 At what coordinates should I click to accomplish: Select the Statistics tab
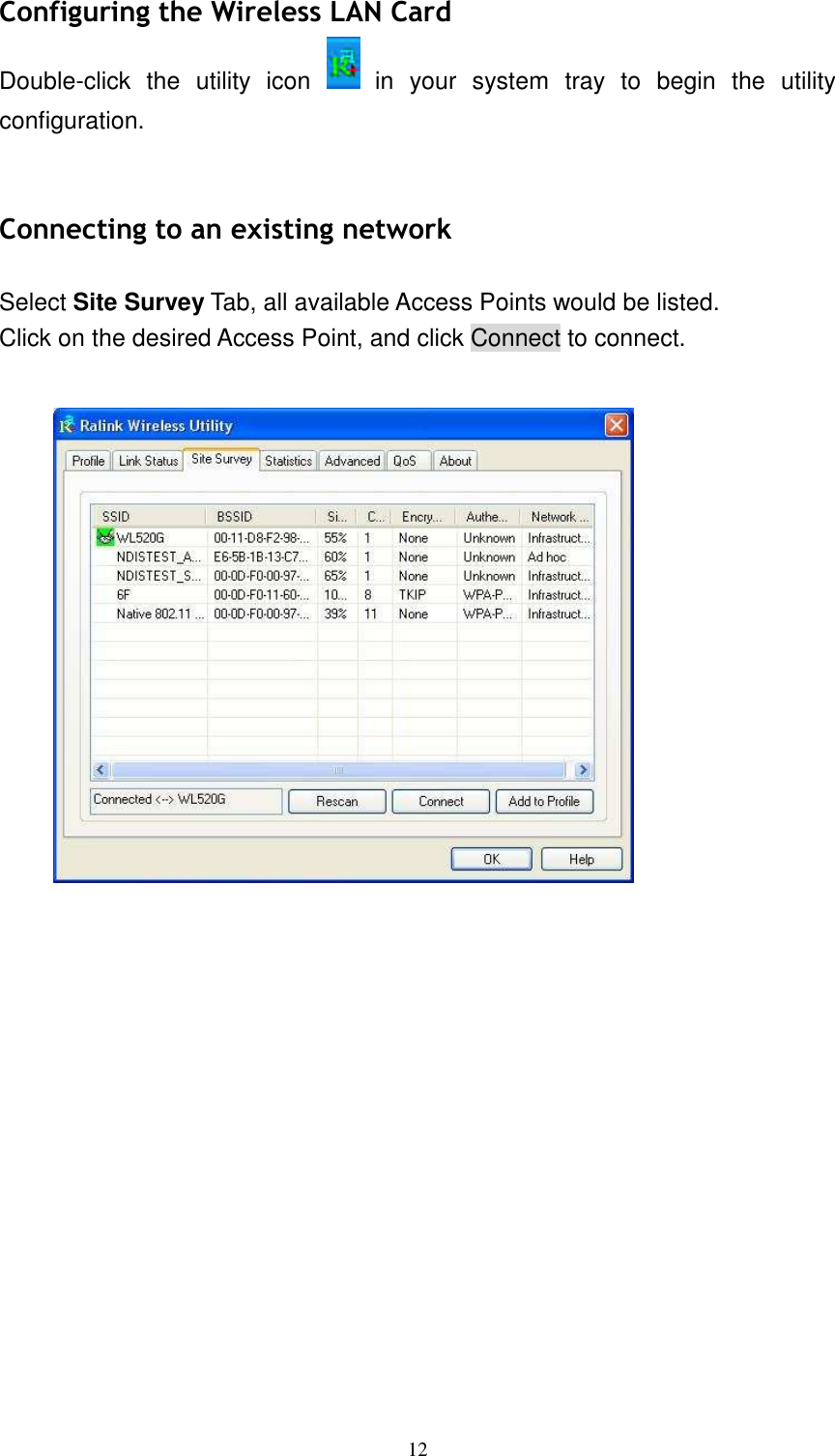(x=288, y=461)
